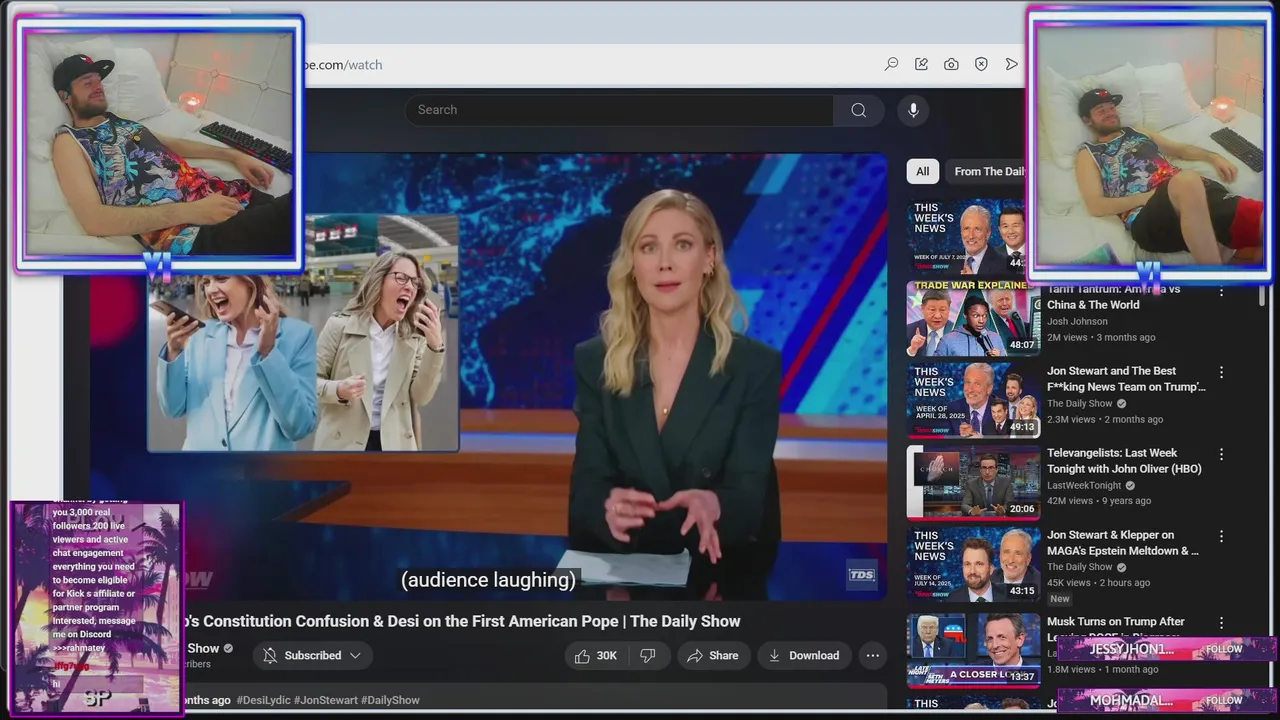Click the zoom-out magnifier icon in browser toolbar

[891, 64]
